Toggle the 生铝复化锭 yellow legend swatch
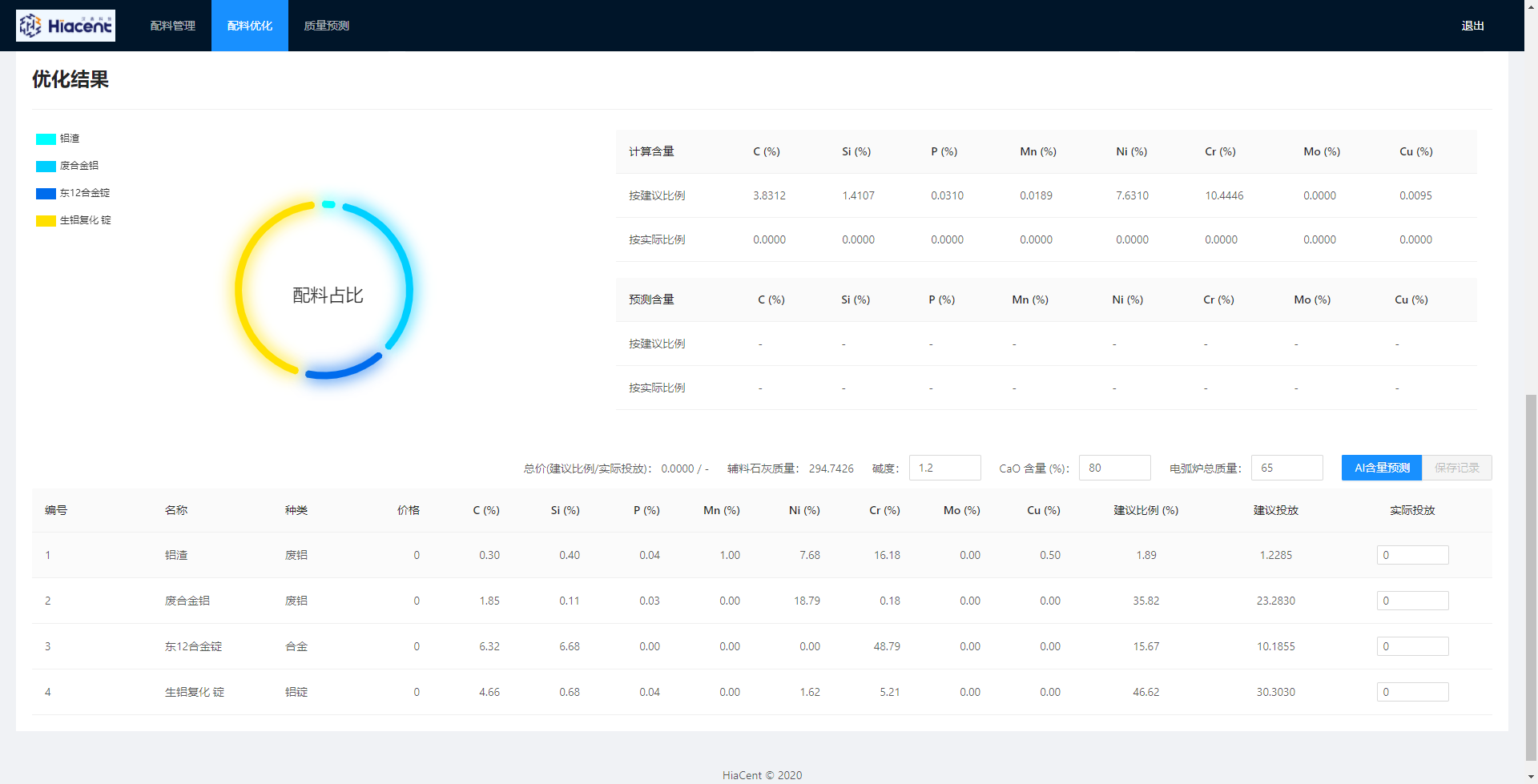 [46, 221]
